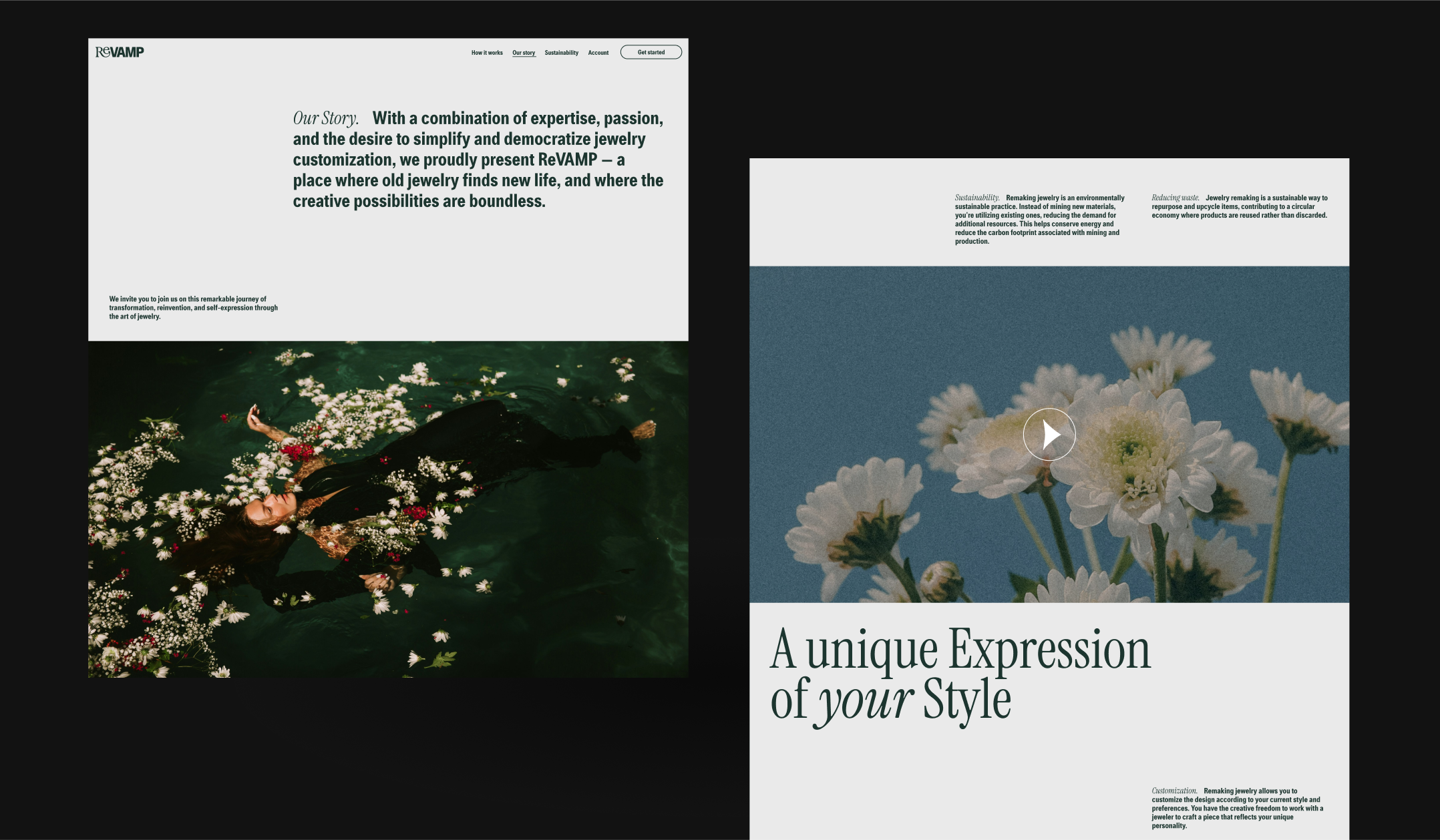Image resolution: width=1440 pixels, height=840 pixels.
Task: Click the 'Remaking jewelry is an environmentally' paragraph
Action: pos(1040,220)
